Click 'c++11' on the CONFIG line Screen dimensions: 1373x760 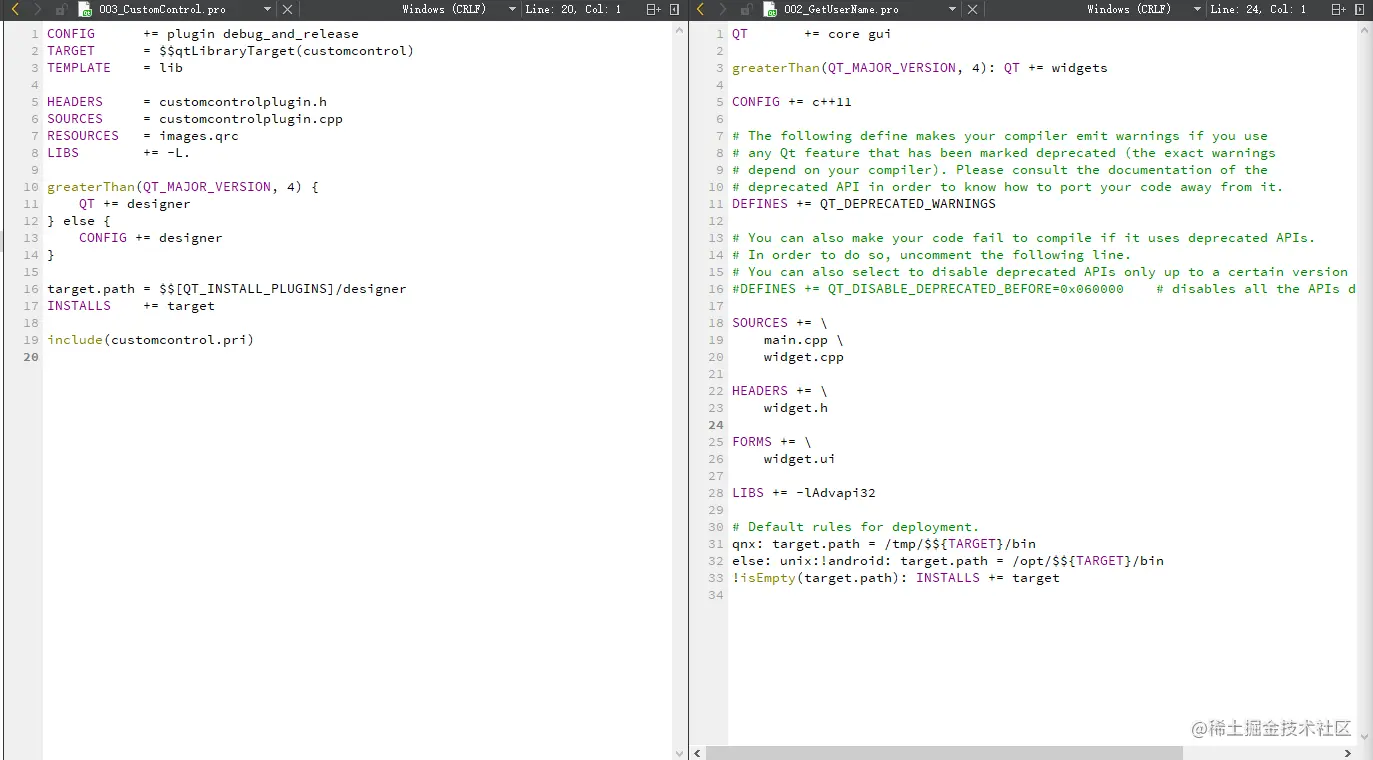tap(832, 102)
